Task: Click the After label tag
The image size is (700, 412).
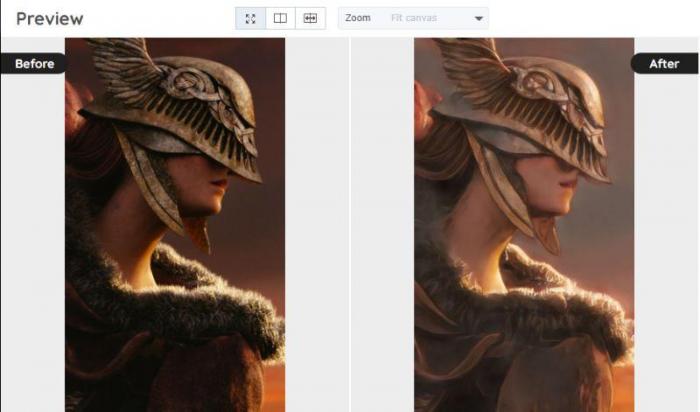Action: tap(665, 63)
